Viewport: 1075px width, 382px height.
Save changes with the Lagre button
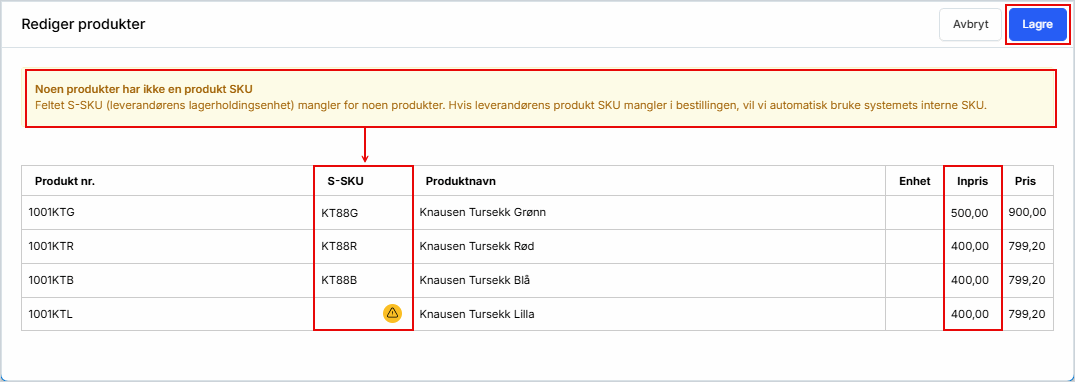[1037, 24]
